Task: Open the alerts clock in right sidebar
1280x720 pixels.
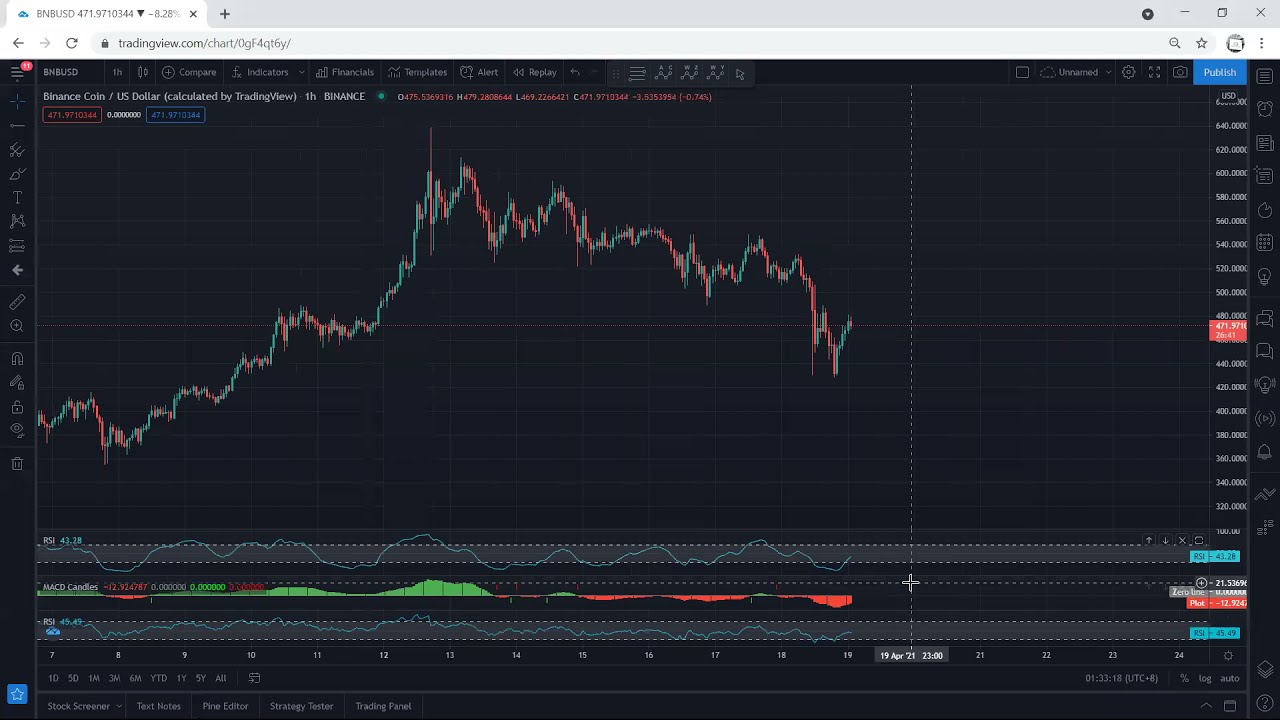Action: [x=1265, y=109]
